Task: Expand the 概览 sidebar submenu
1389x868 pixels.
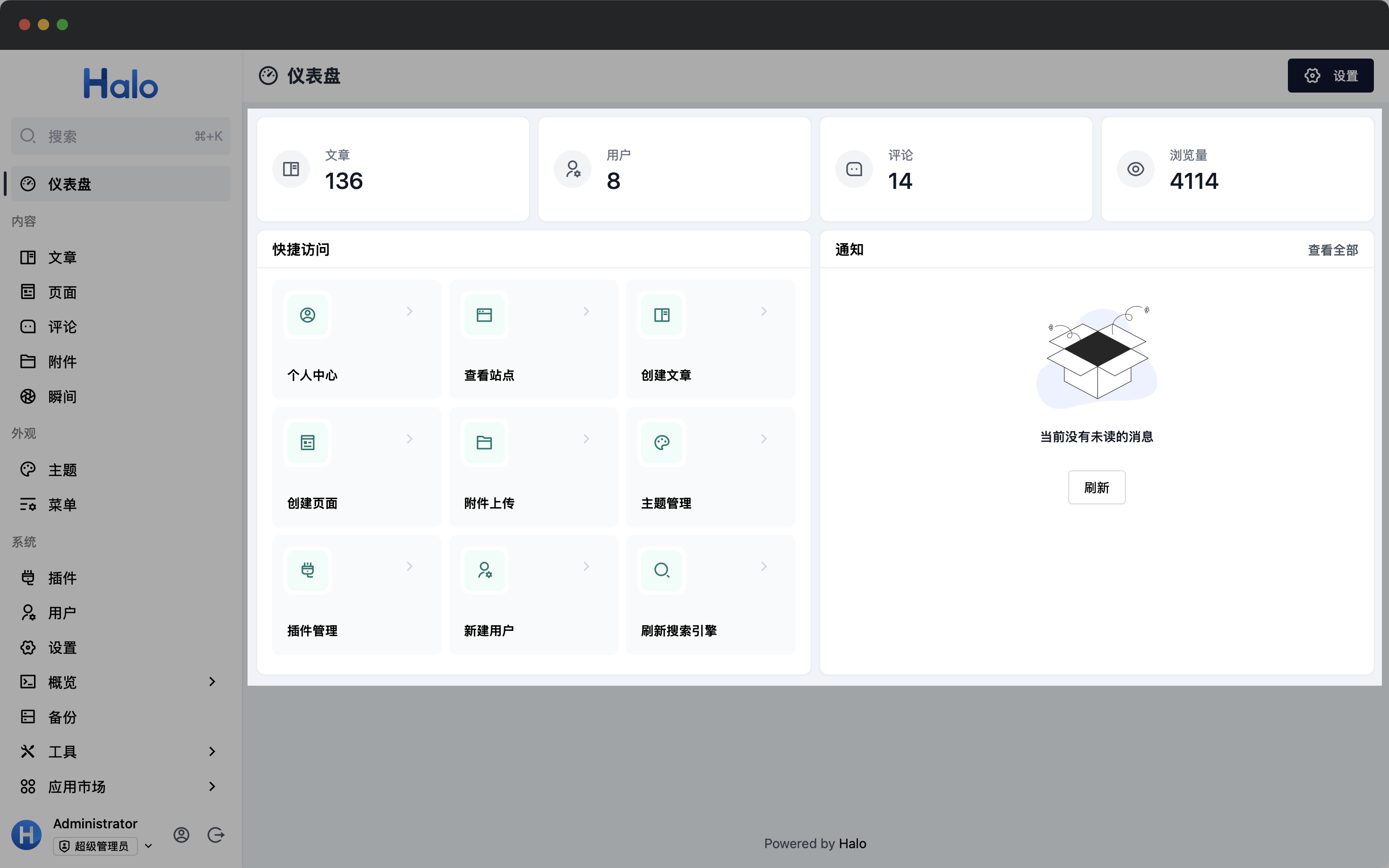Action: click(x=212, y=681)
